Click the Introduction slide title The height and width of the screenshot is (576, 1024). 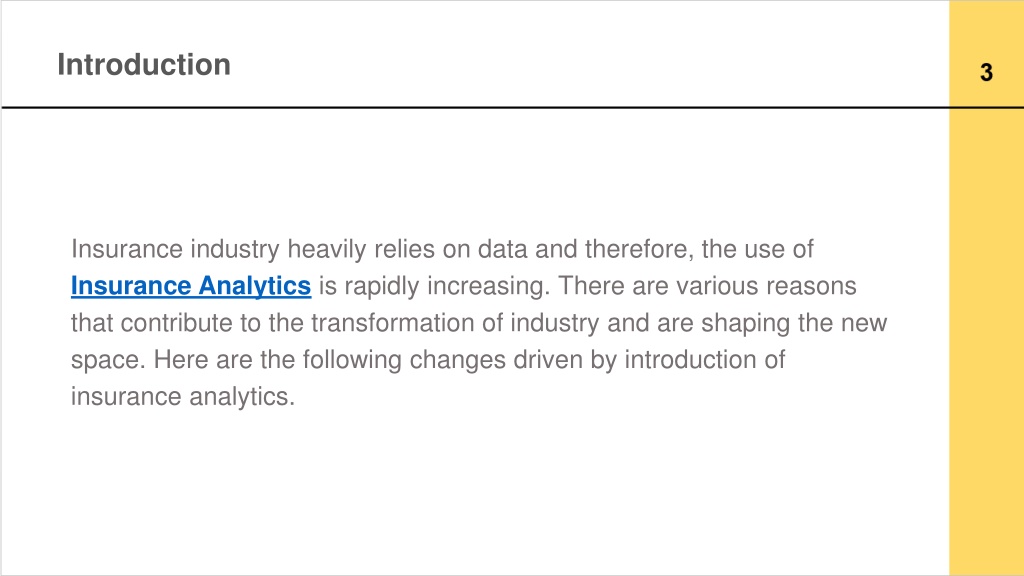click(x=144, y=65)
